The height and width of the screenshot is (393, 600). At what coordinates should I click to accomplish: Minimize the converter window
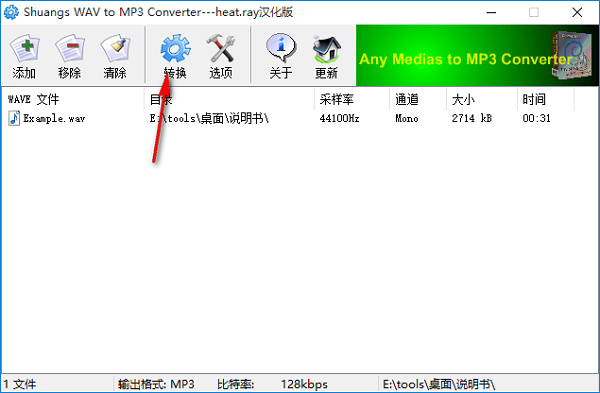(491, 12)
